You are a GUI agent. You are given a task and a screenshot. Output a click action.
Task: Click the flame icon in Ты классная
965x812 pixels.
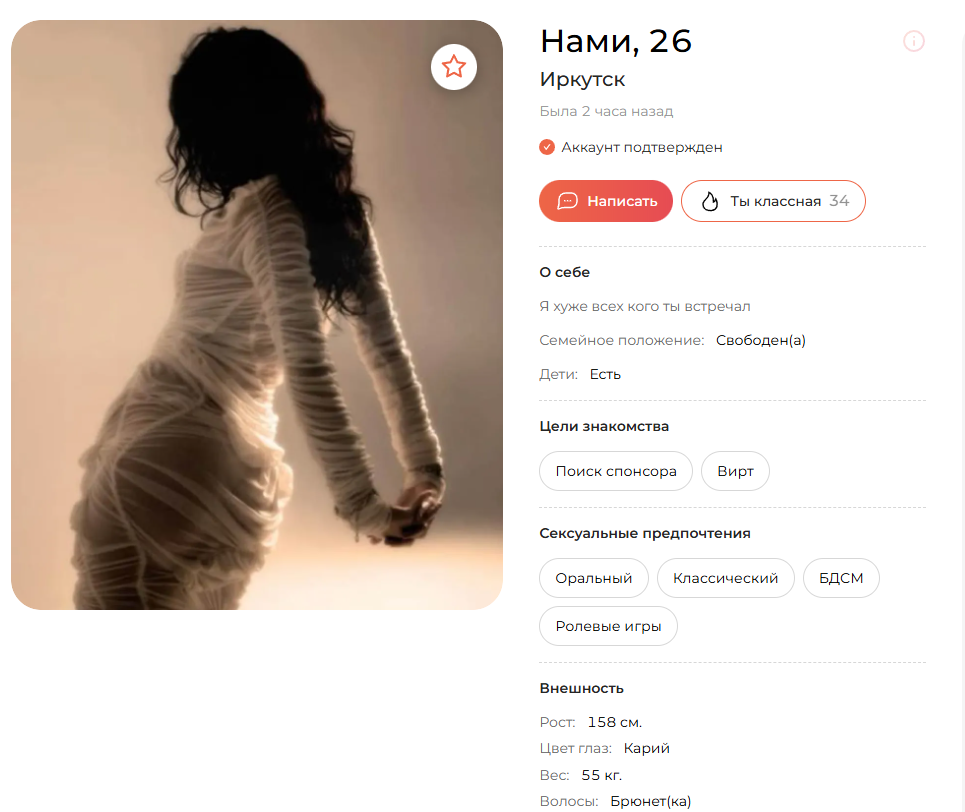tap(710, 201)
